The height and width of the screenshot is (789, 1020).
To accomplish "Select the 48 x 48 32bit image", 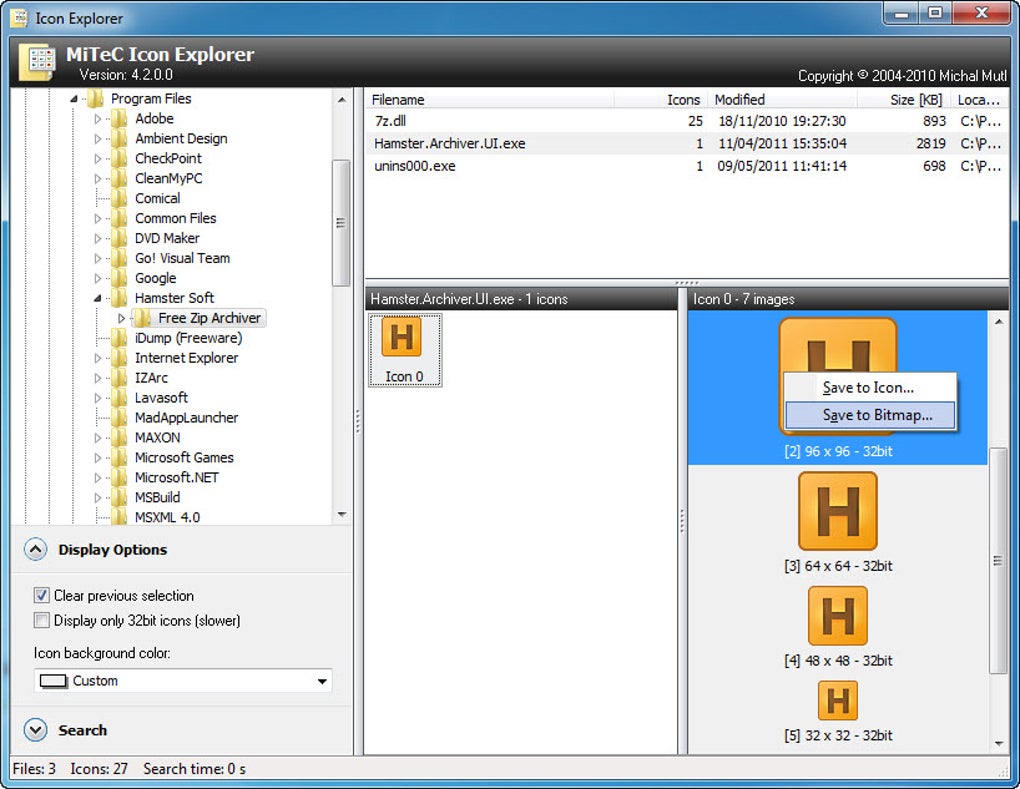I will [838, 615].
